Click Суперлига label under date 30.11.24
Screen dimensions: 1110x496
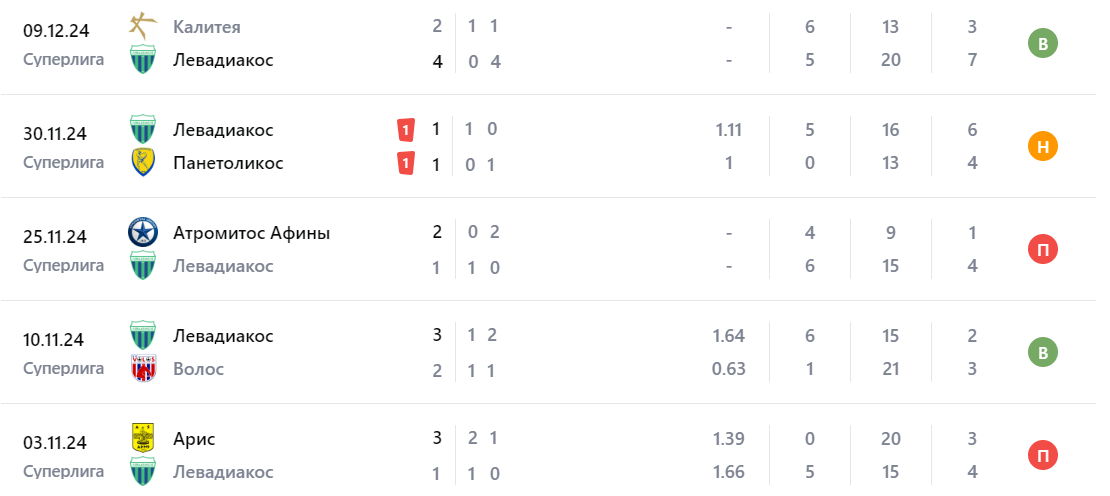63,162
